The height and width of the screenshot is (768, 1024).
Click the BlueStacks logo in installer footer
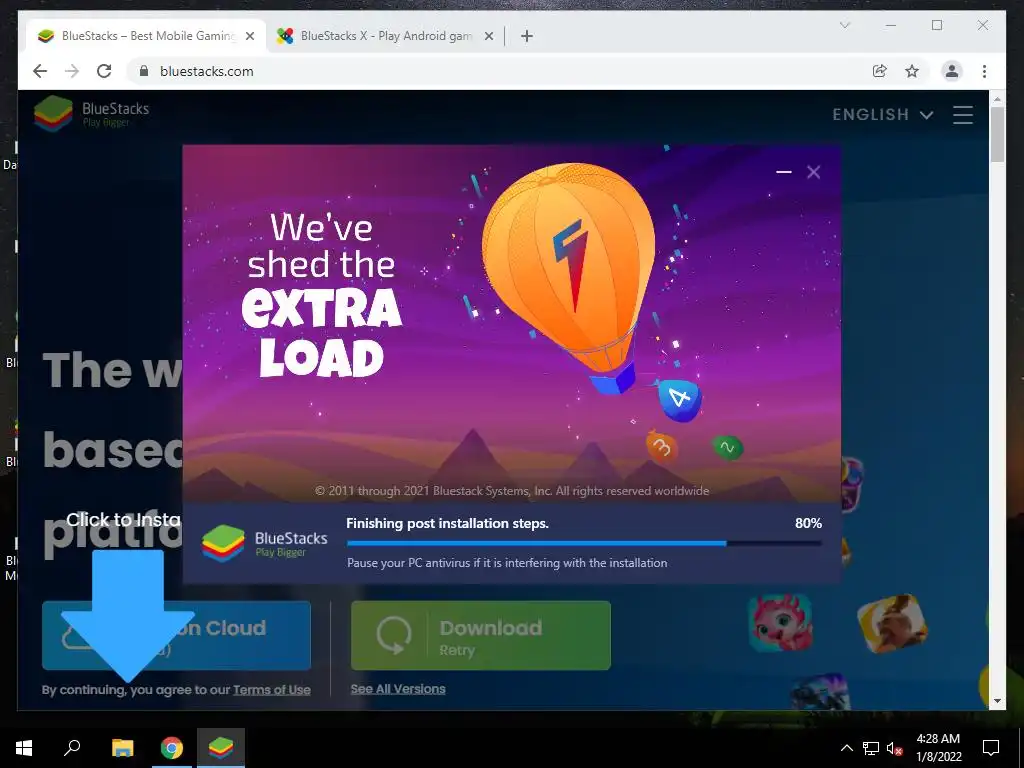point(264,543)
